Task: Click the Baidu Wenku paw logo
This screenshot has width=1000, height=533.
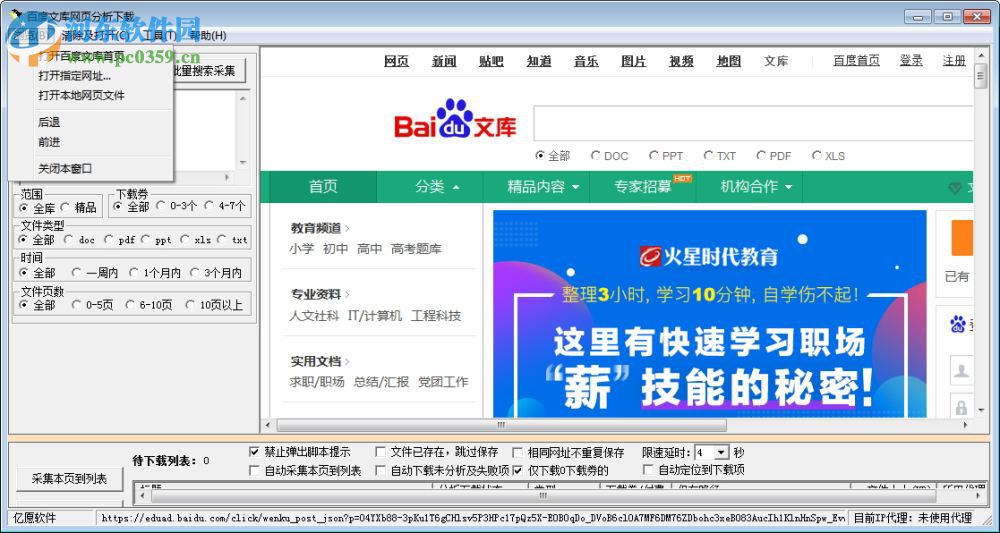Action: pos(455,119)
